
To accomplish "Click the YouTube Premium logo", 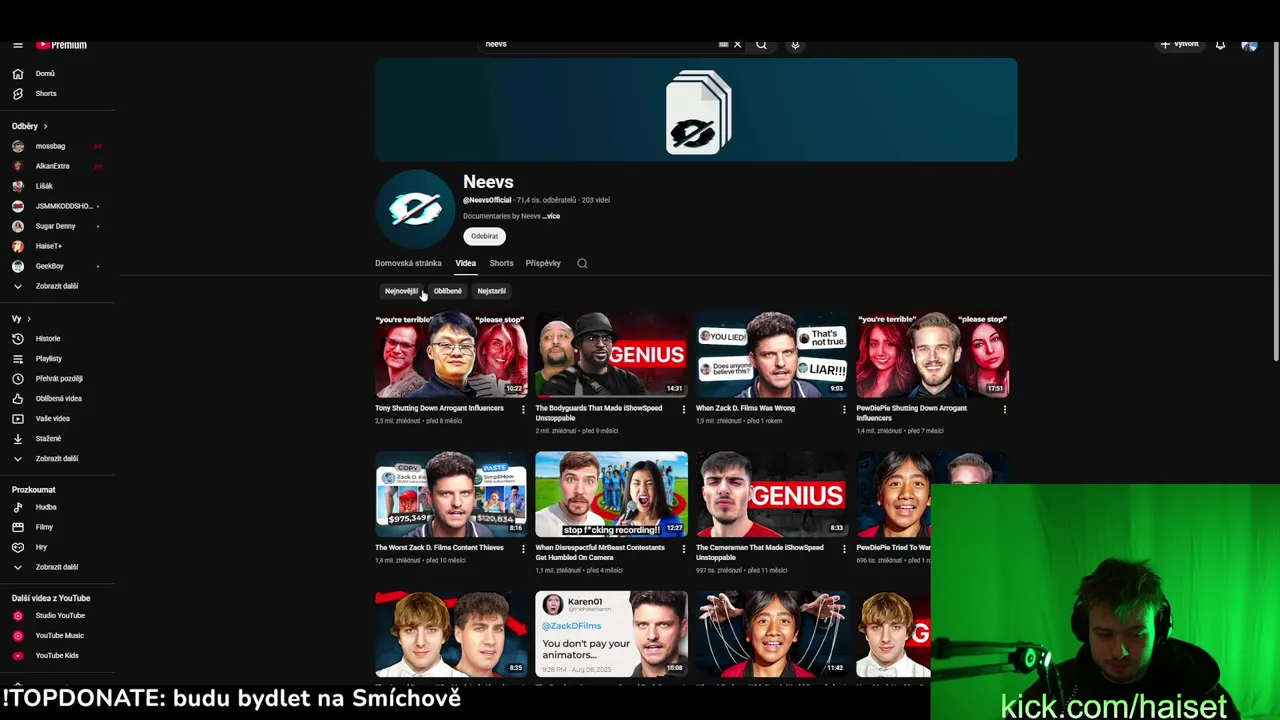I will click(62, 45).
